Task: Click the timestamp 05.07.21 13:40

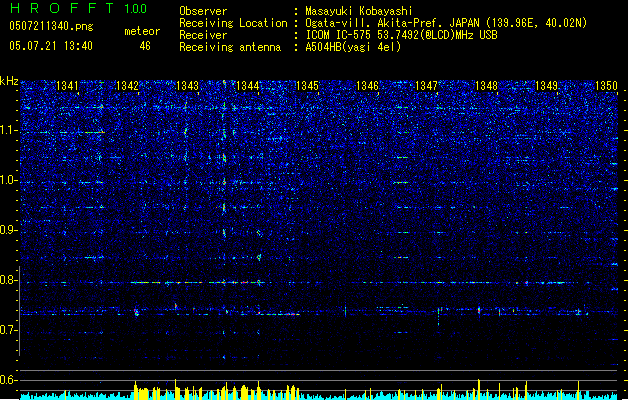Action: 51,46
